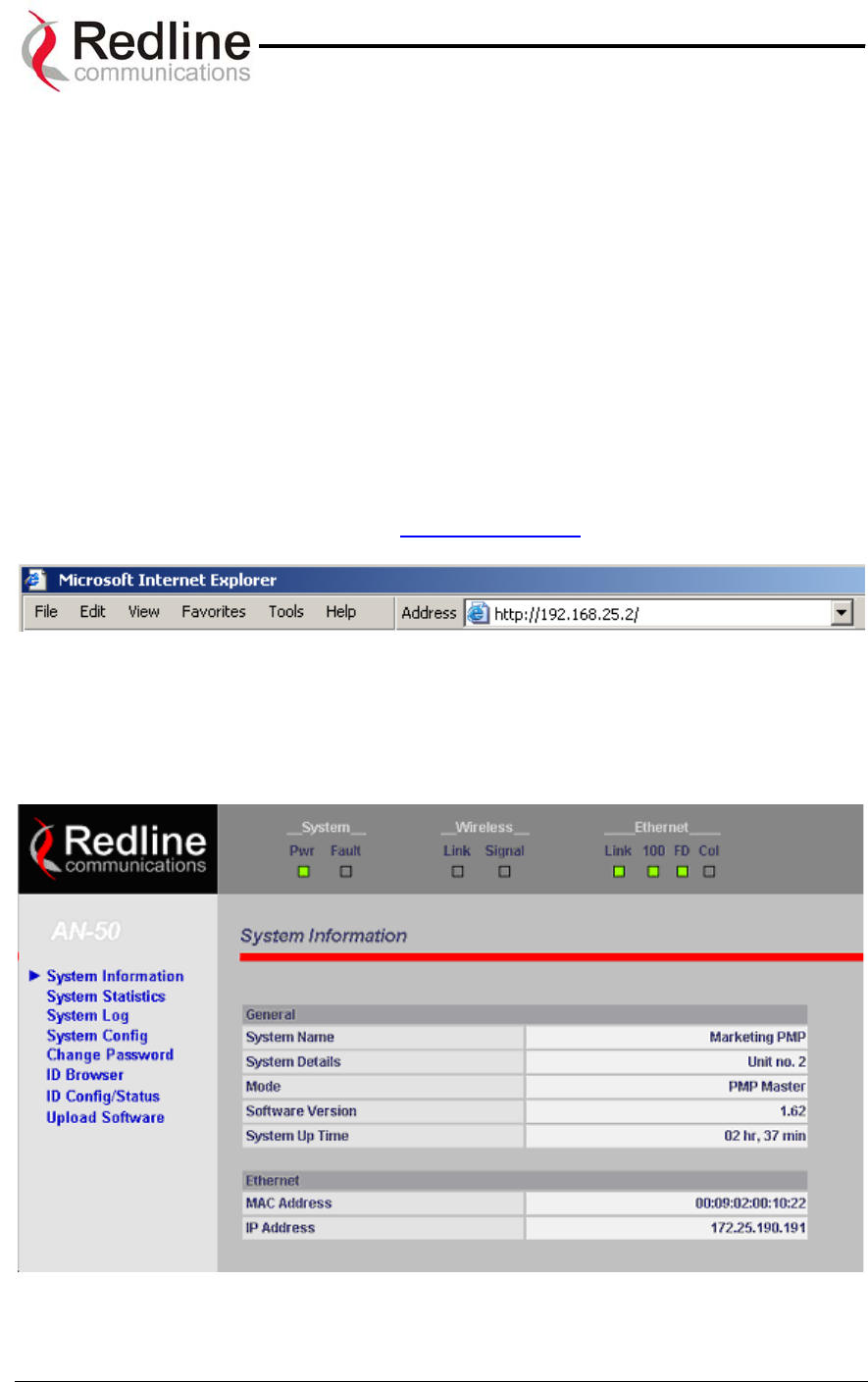Click the Ethernet section header in table
This screenshot has height=1382, width=868.
(525, 1180)
